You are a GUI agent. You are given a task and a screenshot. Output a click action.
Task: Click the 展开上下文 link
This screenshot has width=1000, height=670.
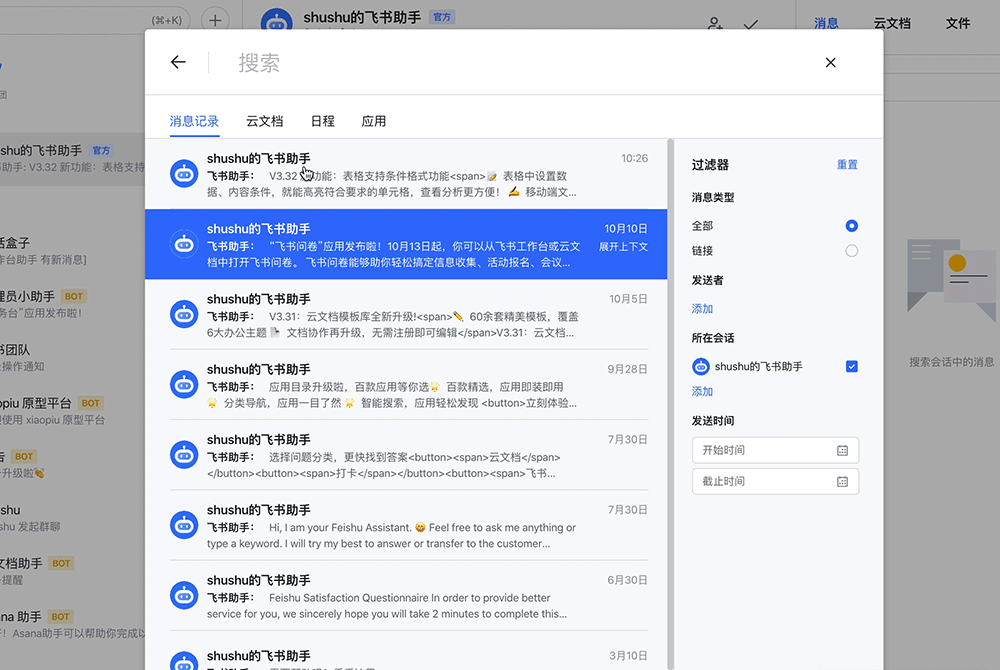click(623, 247)
